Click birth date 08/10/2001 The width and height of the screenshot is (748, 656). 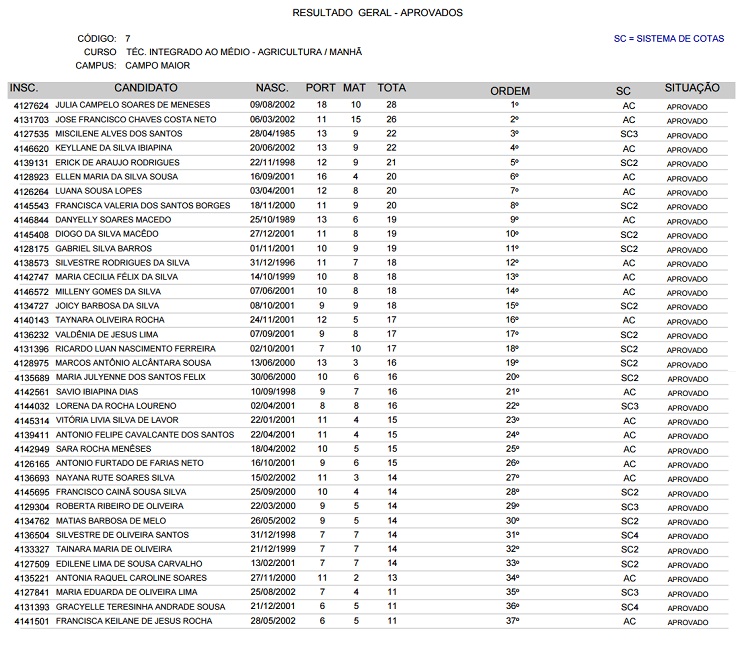tap(272, 305)
